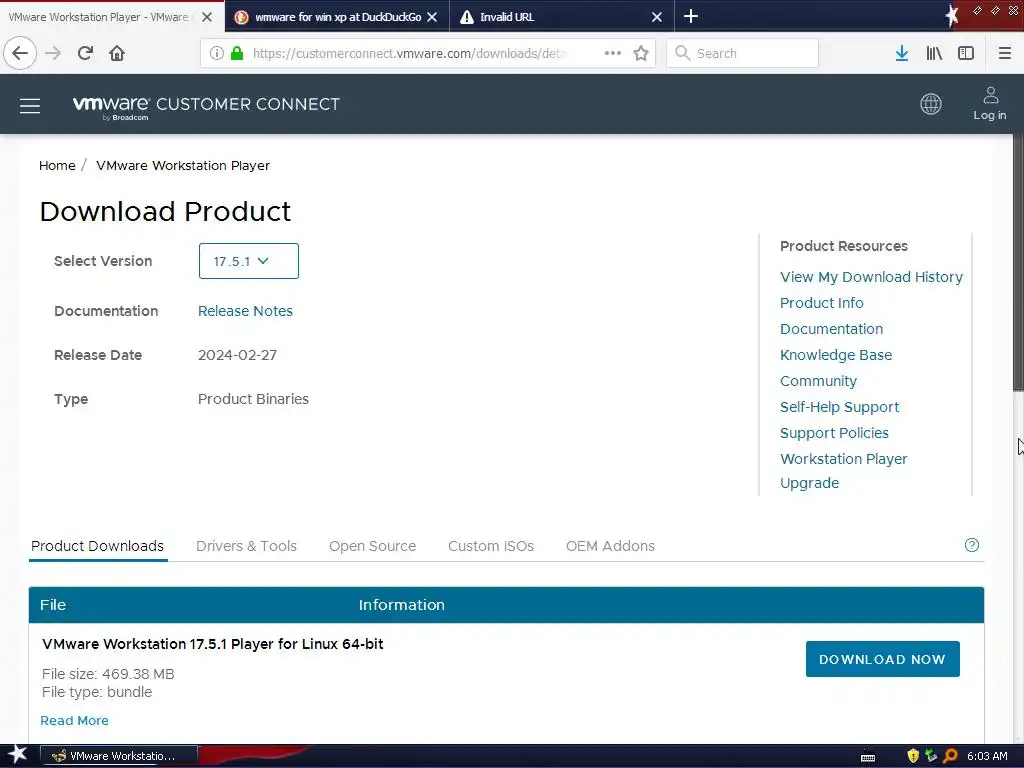Click the Product Binaries type value
This screenshot has width=1024, height=768.
[253, 399]
